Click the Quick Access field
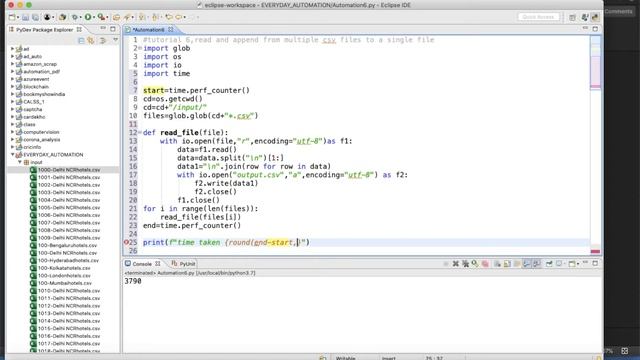 click(538, 17)
